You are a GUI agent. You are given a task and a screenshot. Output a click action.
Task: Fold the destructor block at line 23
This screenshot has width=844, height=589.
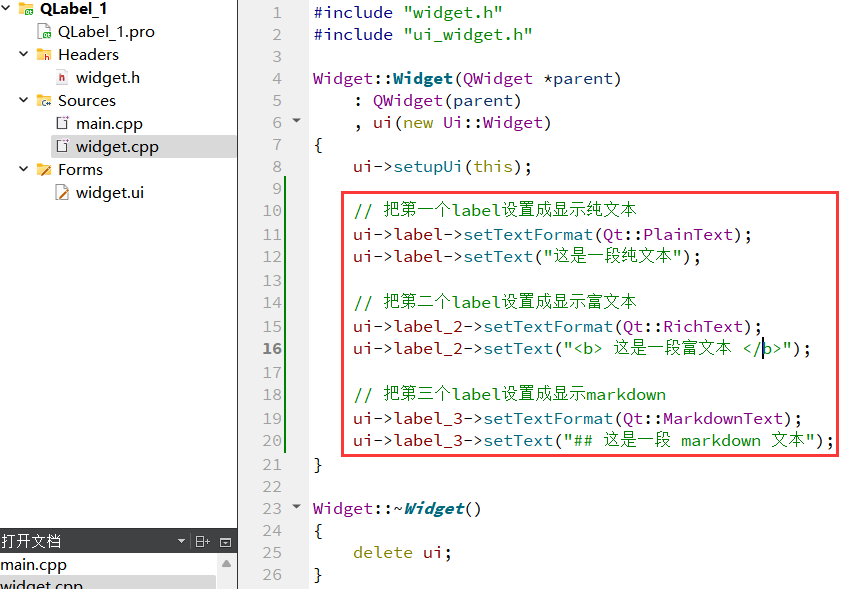pyautogui.click(x=297, y=506)
